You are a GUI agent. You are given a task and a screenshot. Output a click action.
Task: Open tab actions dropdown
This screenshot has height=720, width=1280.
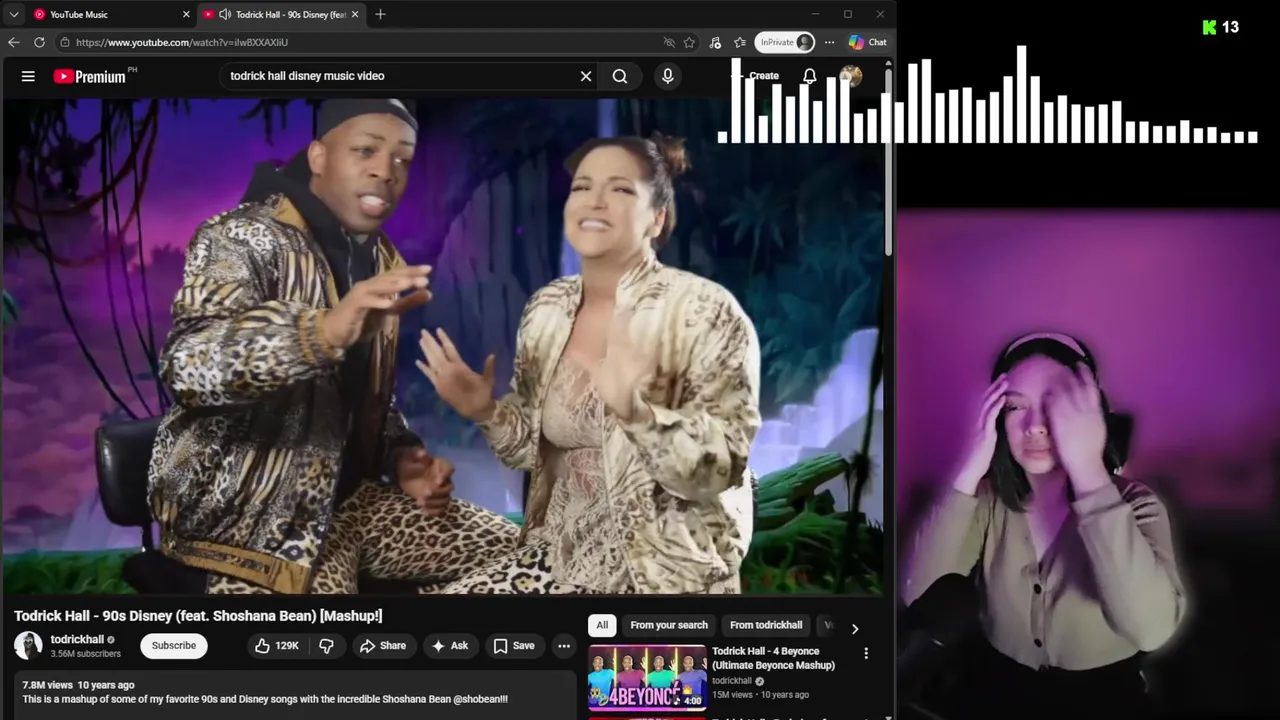[x=14, y=14]
